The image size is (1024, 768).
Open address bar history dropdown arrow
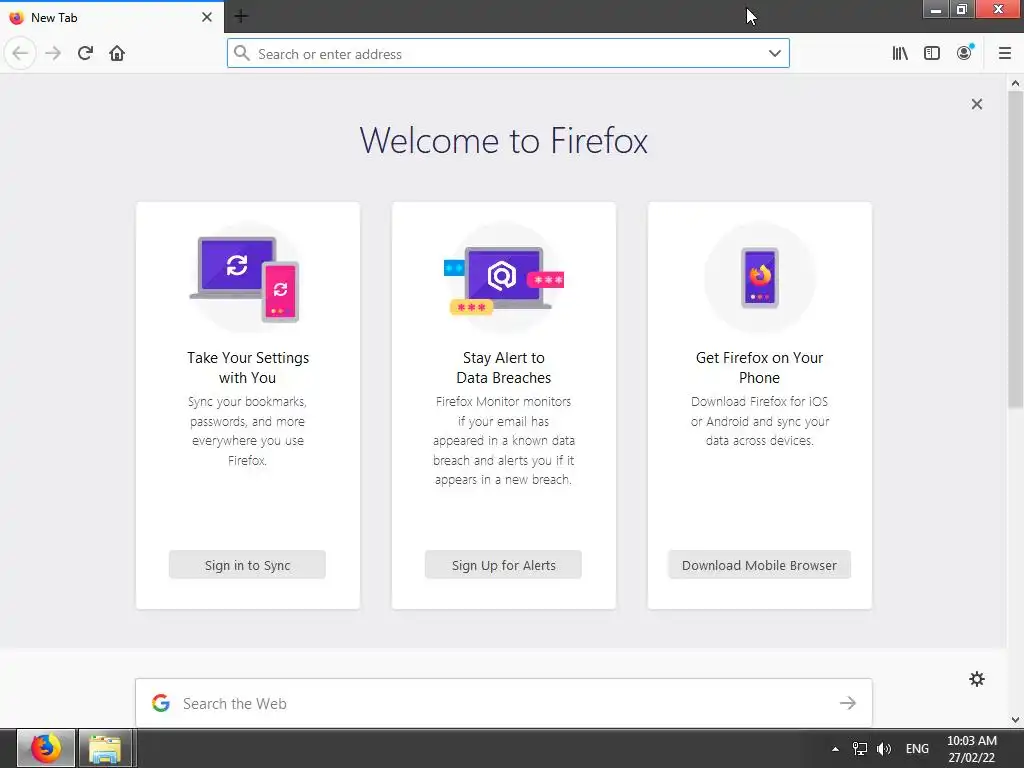tap(775, 53)
